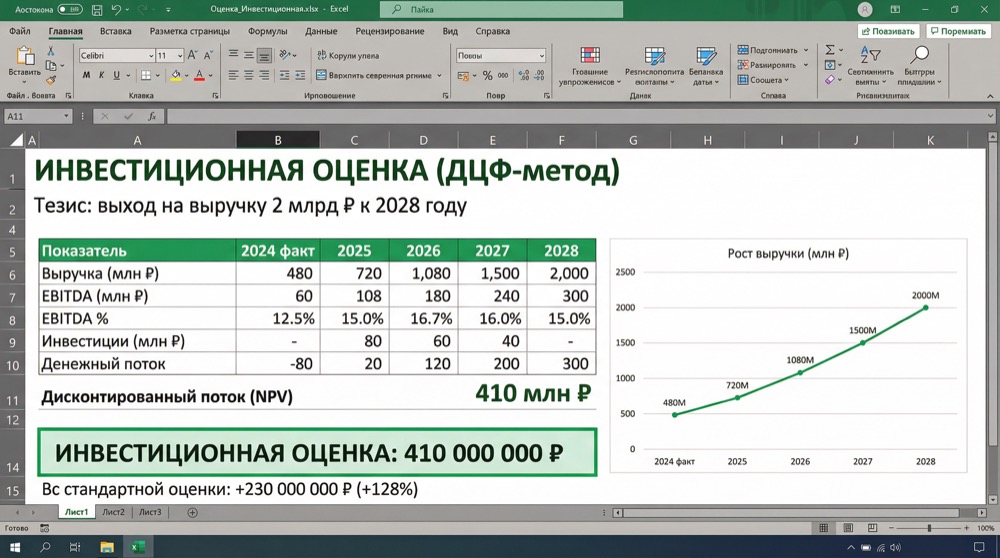Switch to sheet tab Лист3
1000x558 pixels.
click(x=151, y=512)
